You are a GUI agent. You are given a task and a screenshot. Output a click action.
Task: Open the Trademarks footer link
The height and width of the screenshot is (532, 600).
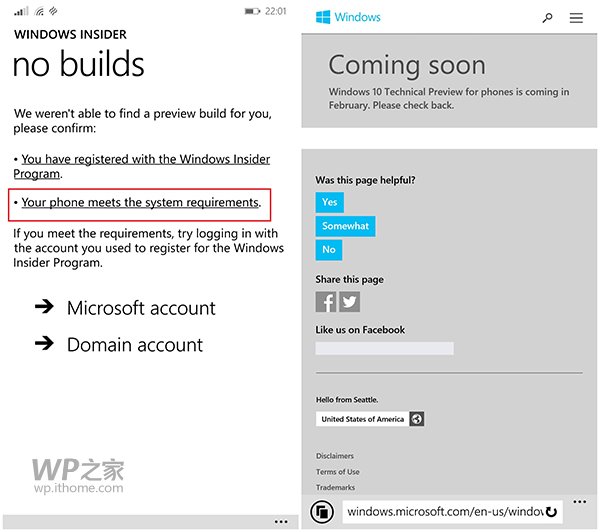(x=335, y=488)
